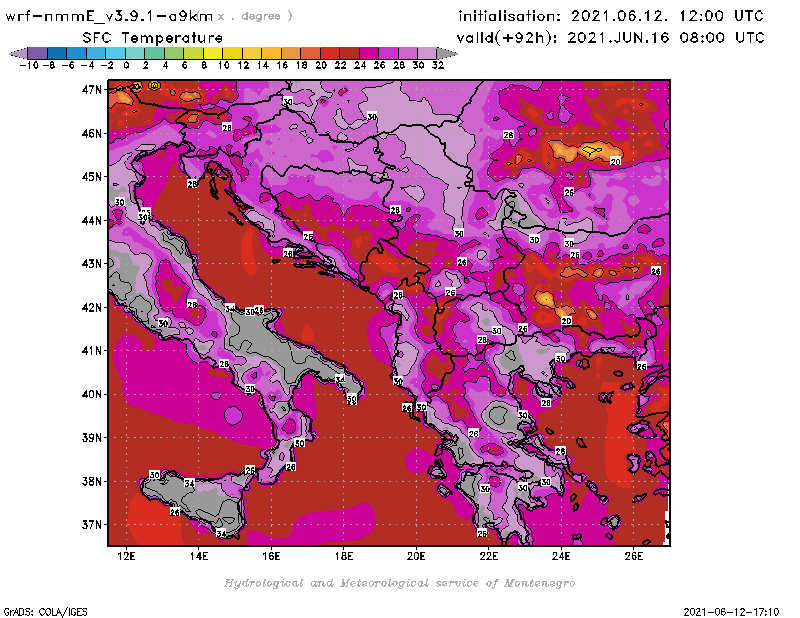Click the '43N' latitude label
The width and height of the screenshot is (800, 618).
click(92, 264)
